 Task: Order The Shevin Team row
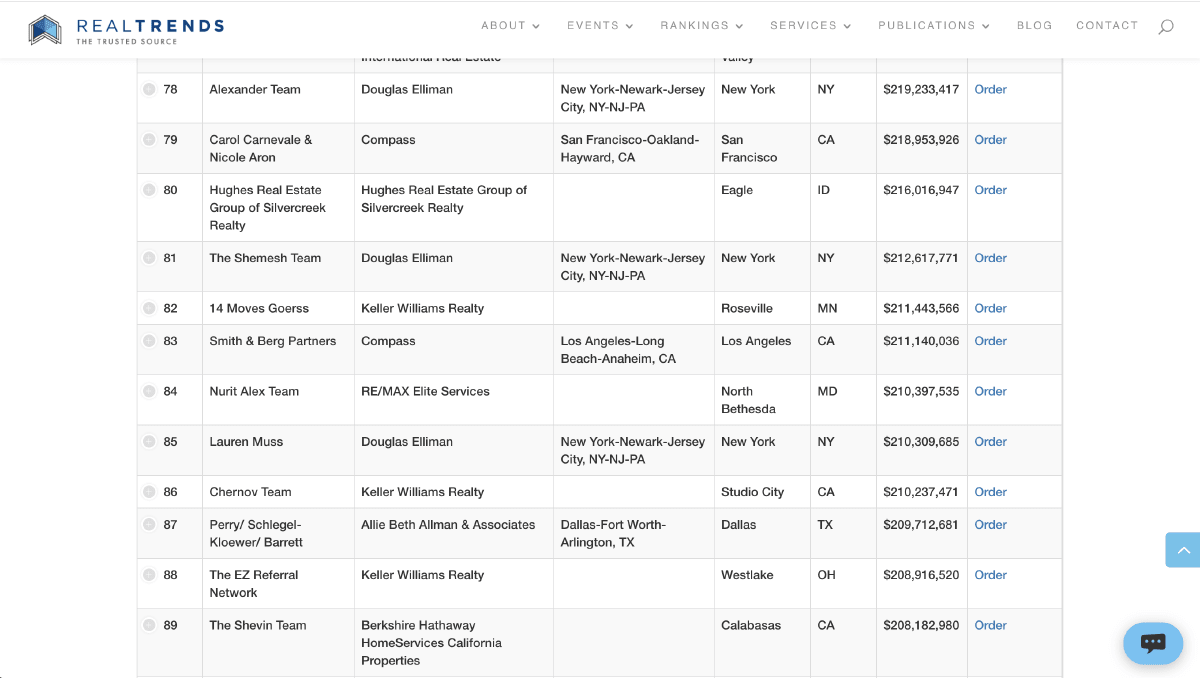click(x=990, y=625)
